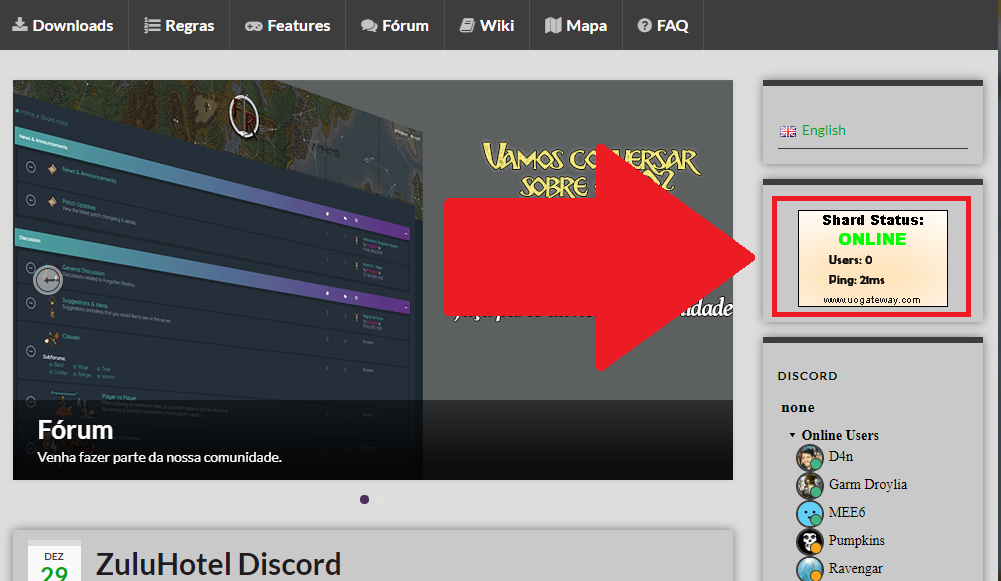Screen dimensions: 1001x581
Task: Click the Pumpkins skull avatar
Action: pyautogui.click(x=809, y=542)
